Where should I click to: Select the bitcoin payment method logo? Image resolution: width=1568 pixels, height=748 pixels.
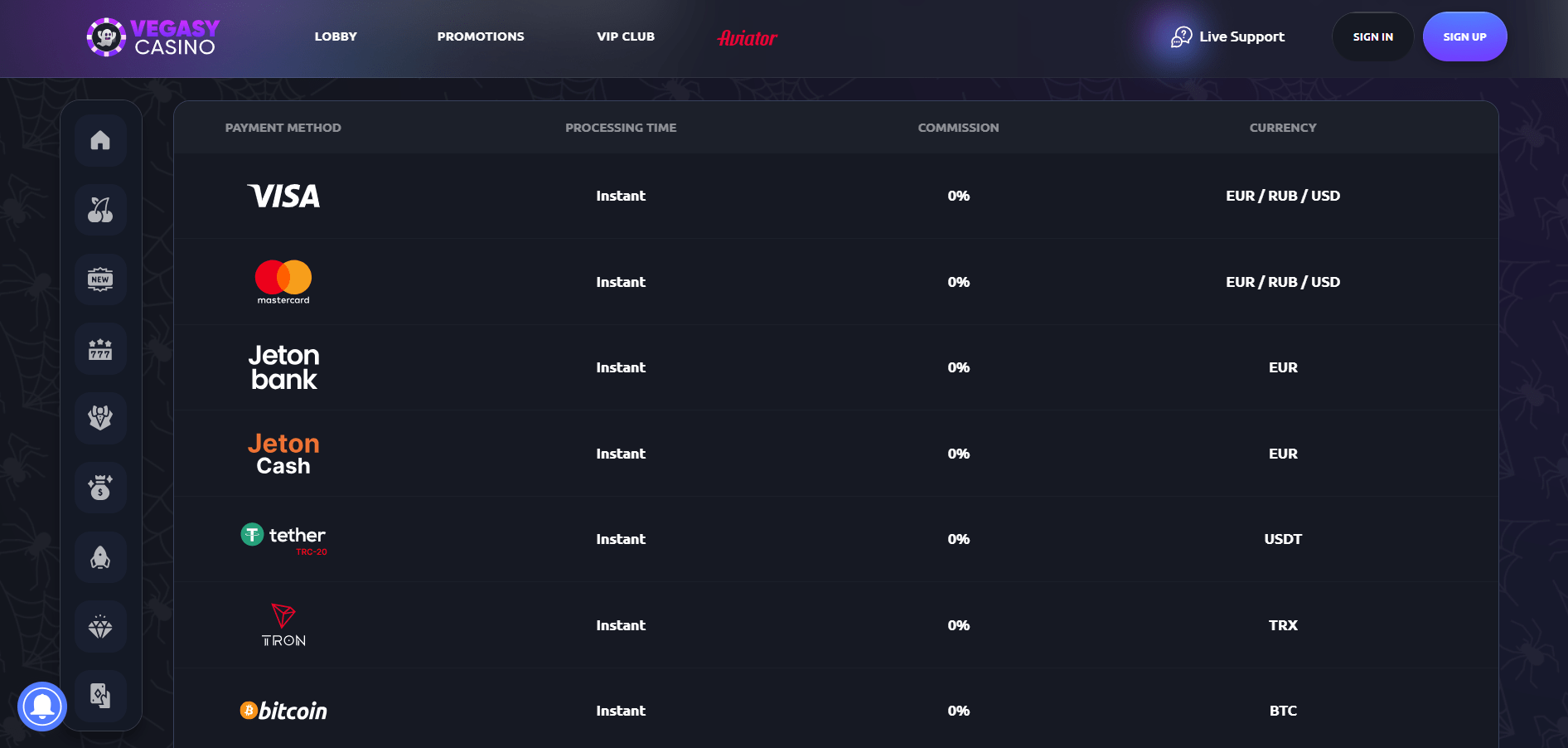click(x=283, y=711)
